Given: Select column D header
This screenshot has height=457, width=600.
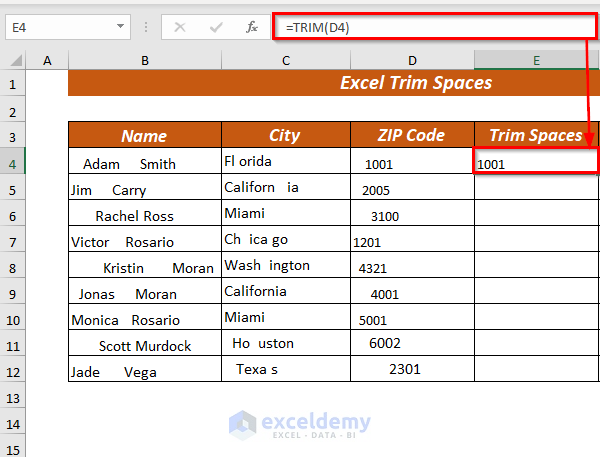Looking at the screenshot, I should tap(411, 61).
